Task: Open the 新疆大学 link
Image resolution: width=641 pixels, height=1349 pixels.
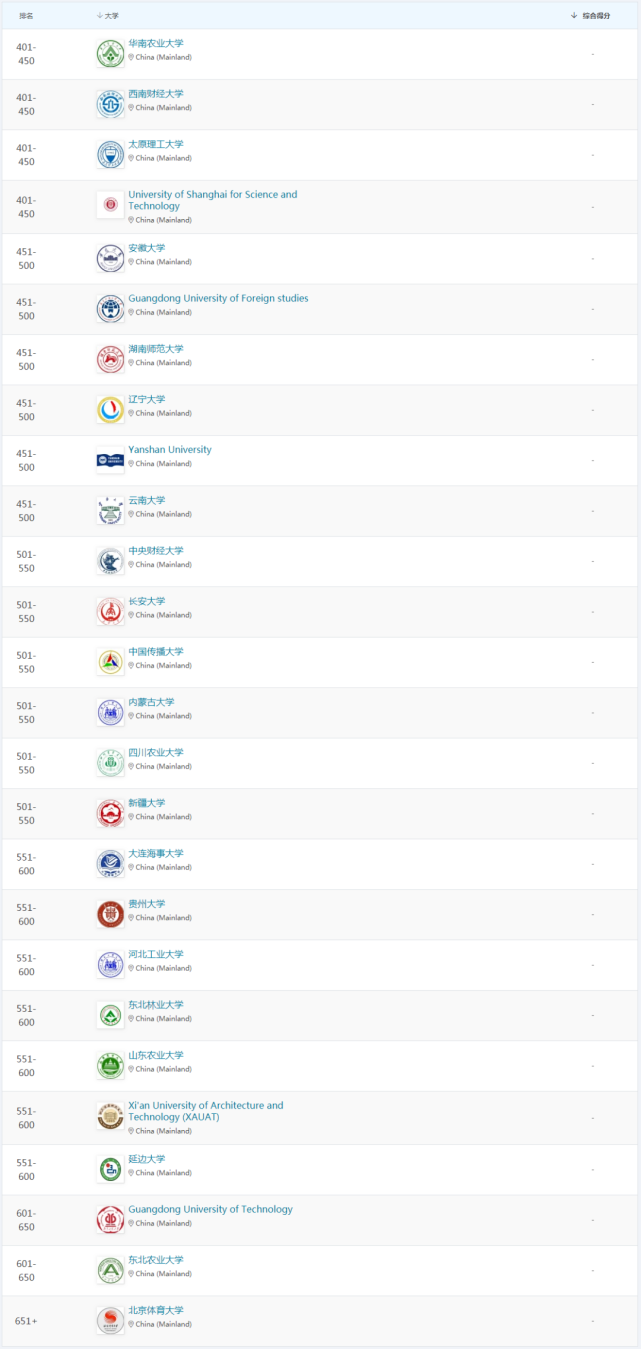Action: click(x=147, y=803)
